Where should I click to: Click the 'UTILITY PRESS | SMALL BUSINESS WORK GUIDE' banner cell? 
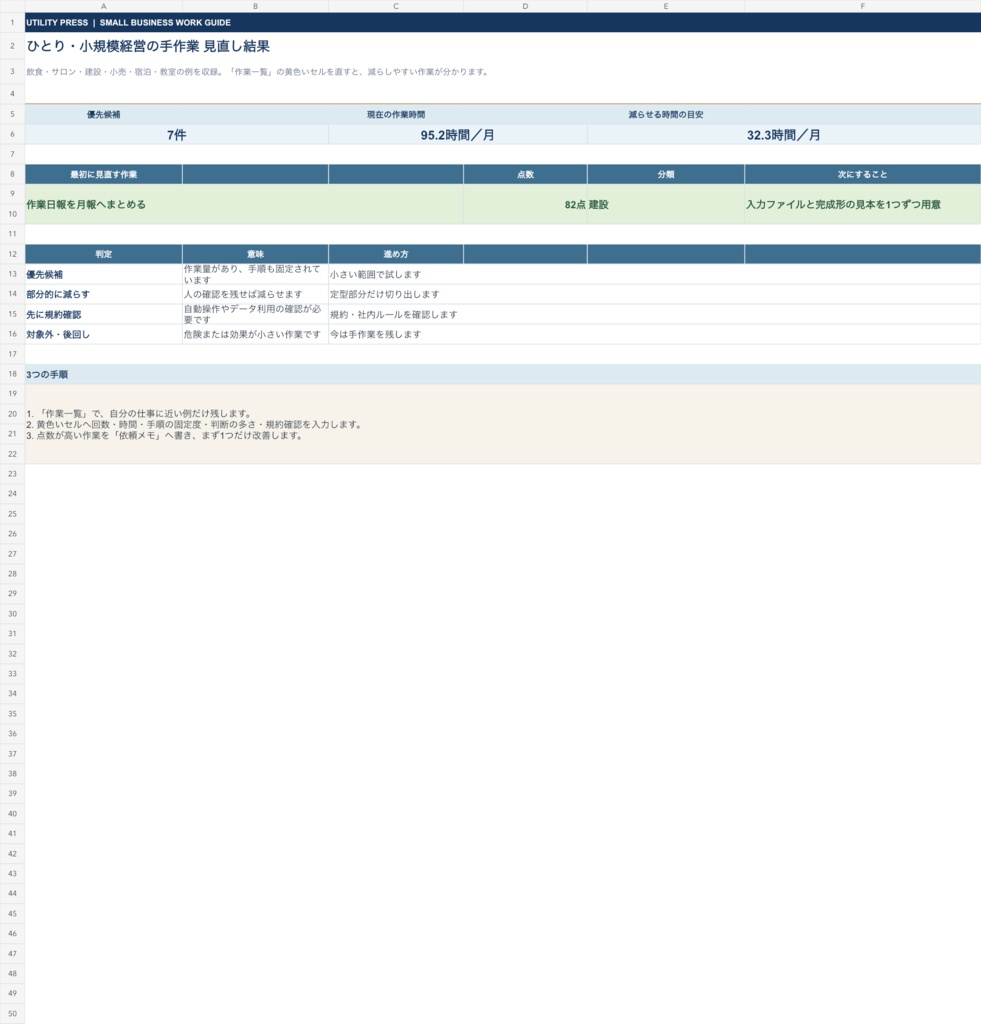pos(503,22)
